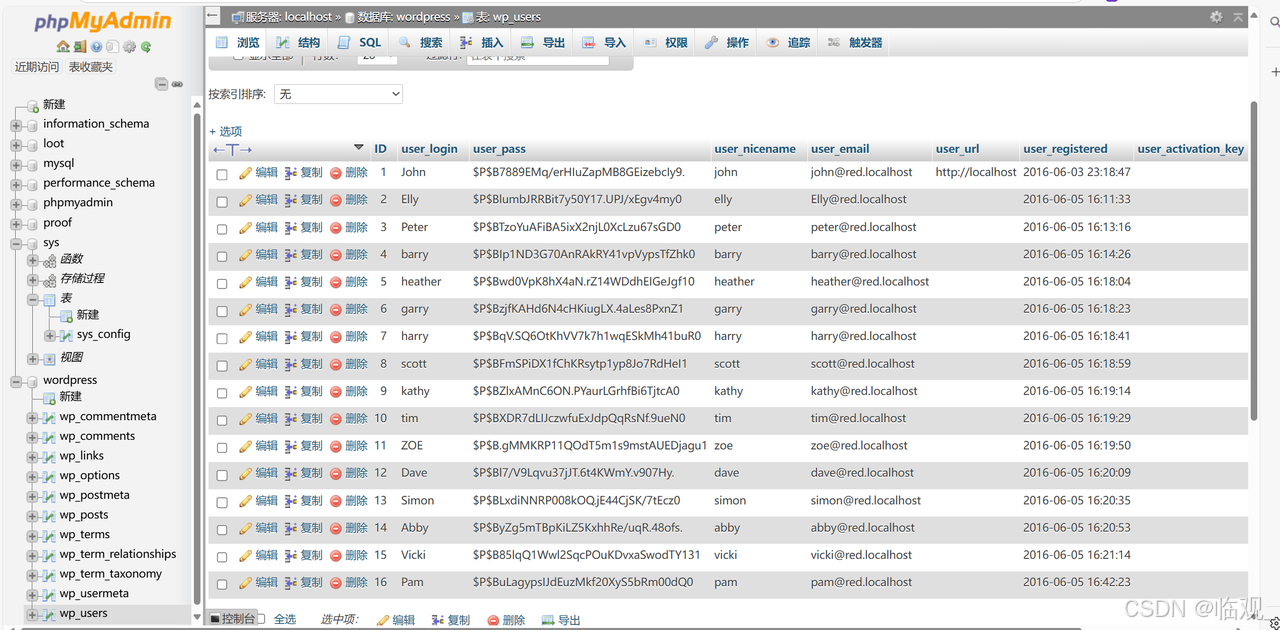This screenshot has width=1280, height=630.
Task: Click bottom bar red delete selected icon
Action: tap(493, 620)
